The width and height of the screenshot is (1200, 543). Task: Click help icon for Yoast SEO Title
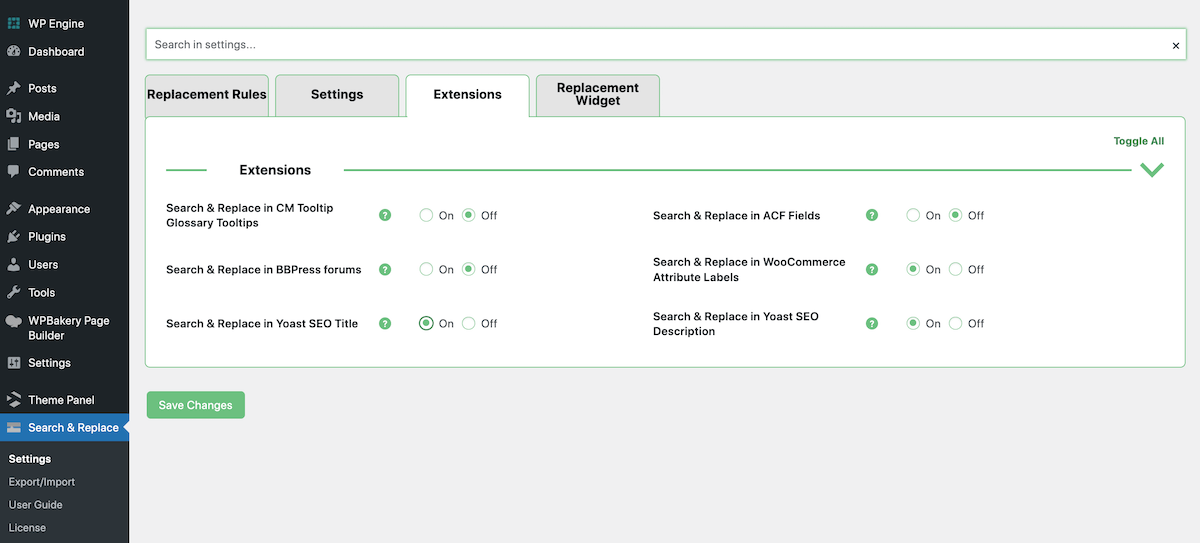pyautogui.click(x=385, y=323)
